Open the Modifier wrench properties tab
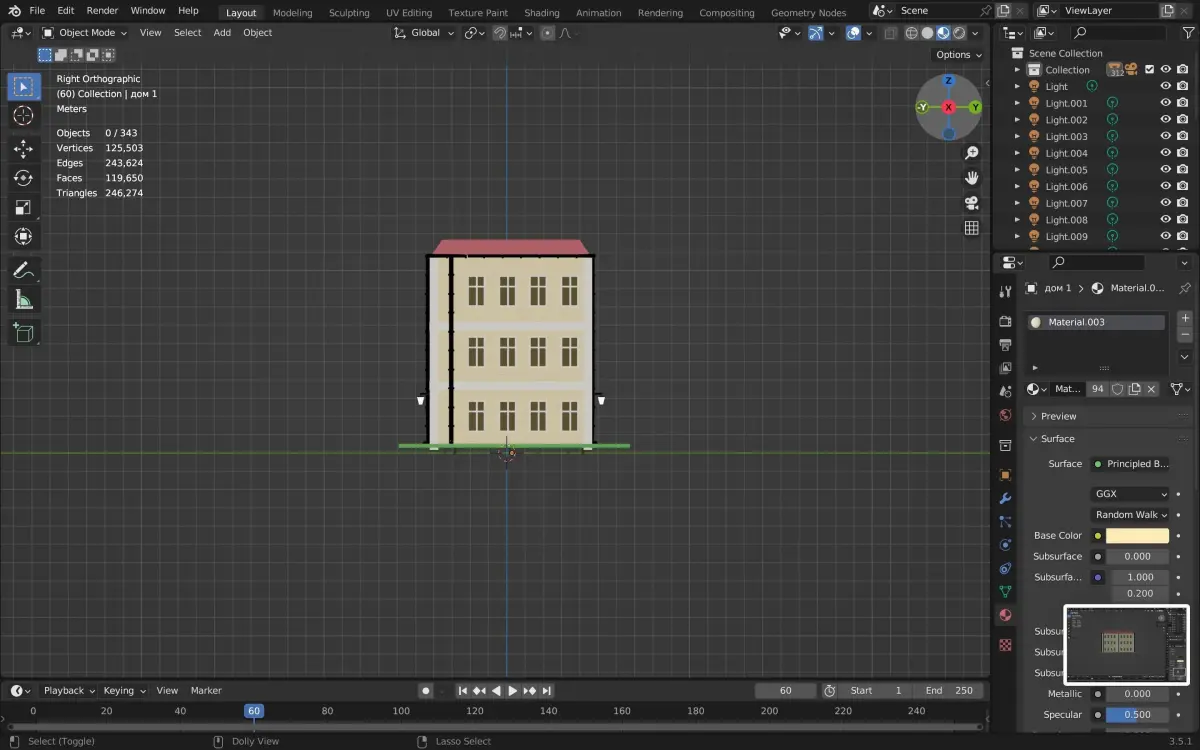This screenshot has height=750, width=1200. click(x=1006, y=498)
